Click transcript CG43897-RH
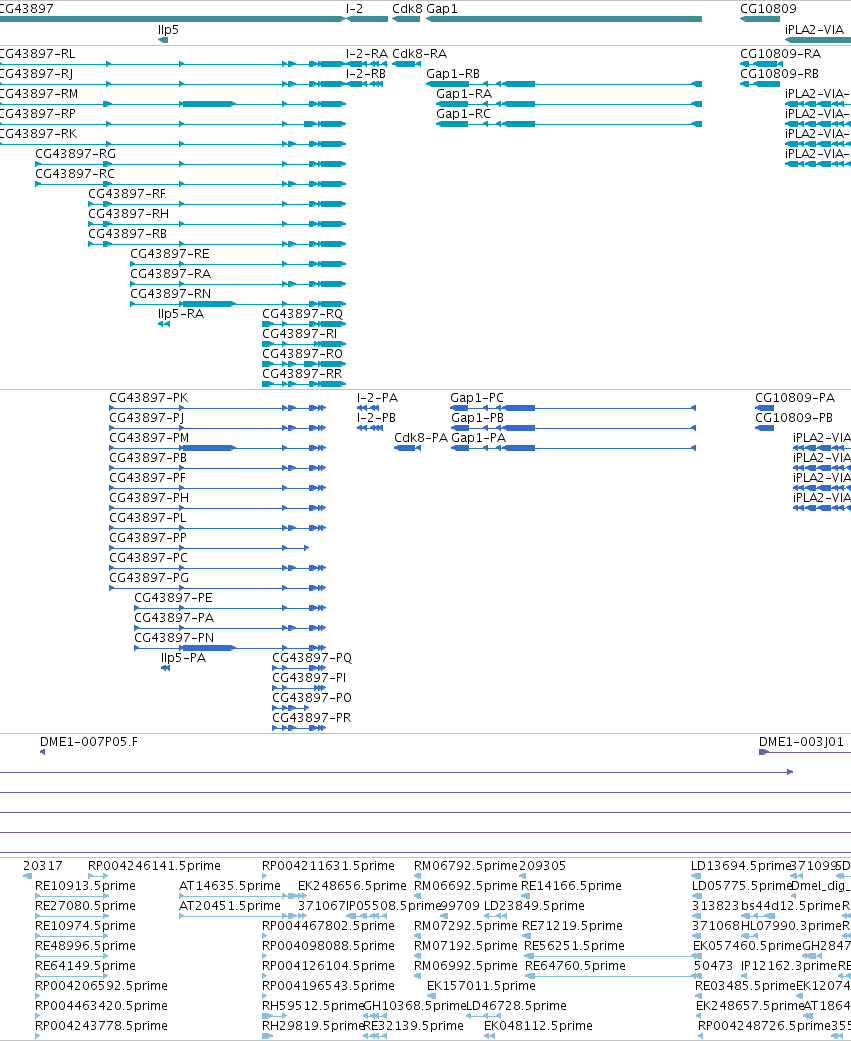This screenshot has height=1041, width=851. pos(217,224)
